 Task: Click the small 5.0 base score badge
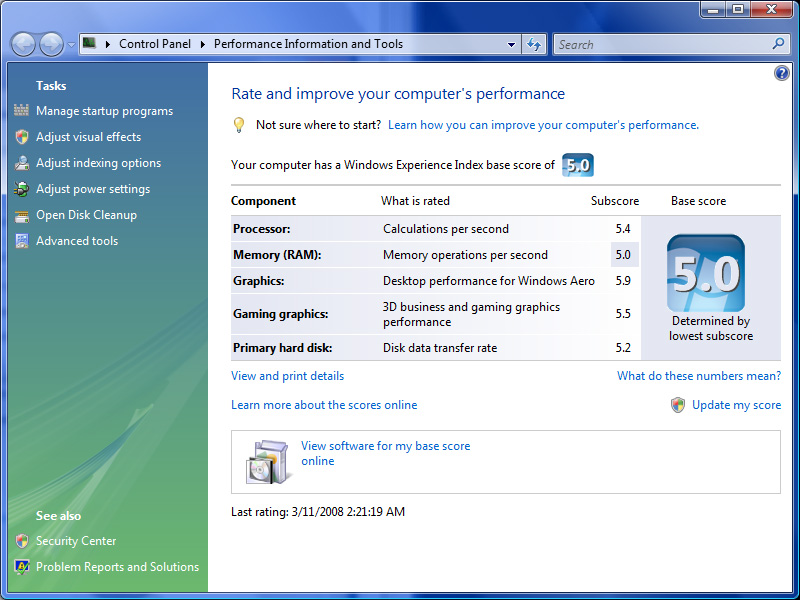(578, 165)
